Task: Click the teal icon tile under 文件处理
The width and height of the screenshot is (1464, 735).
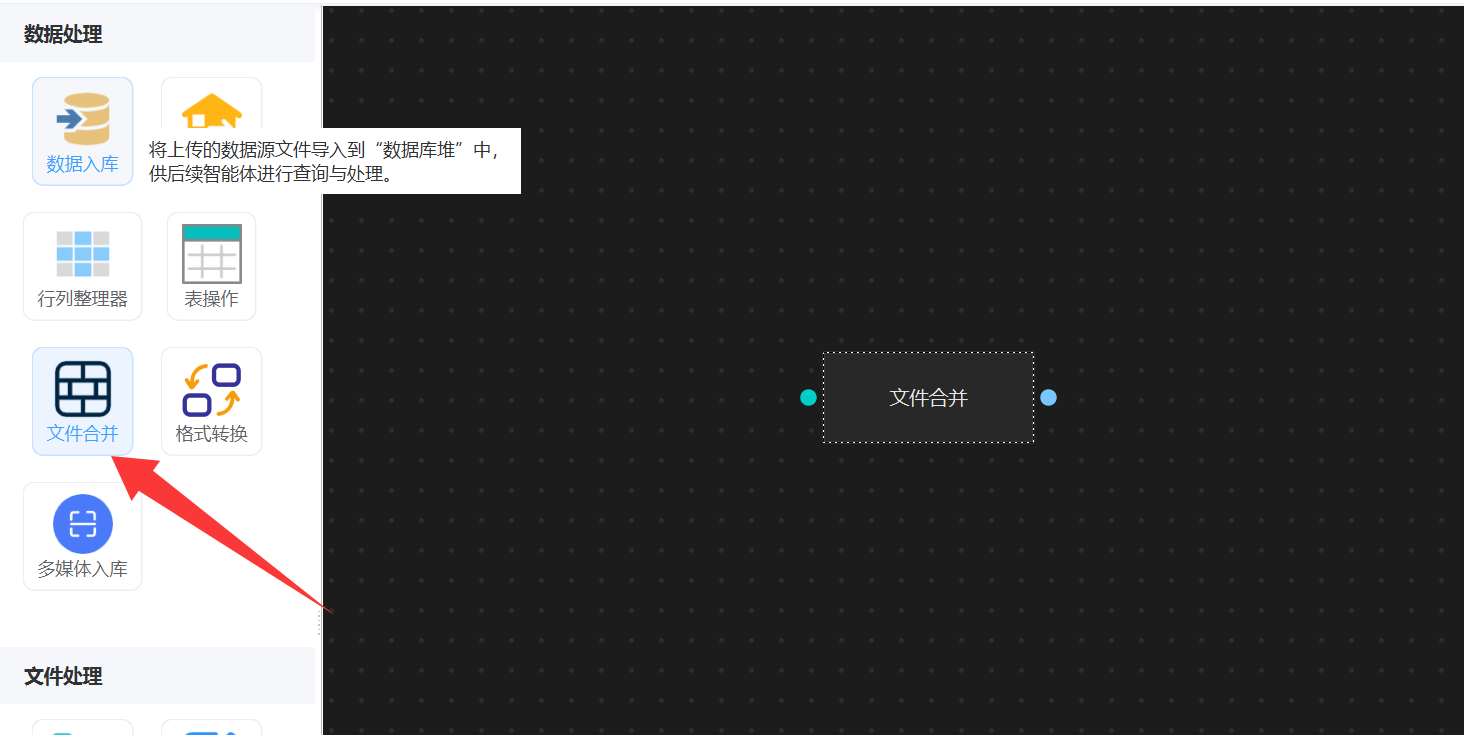Action: [x=82, y=727]
